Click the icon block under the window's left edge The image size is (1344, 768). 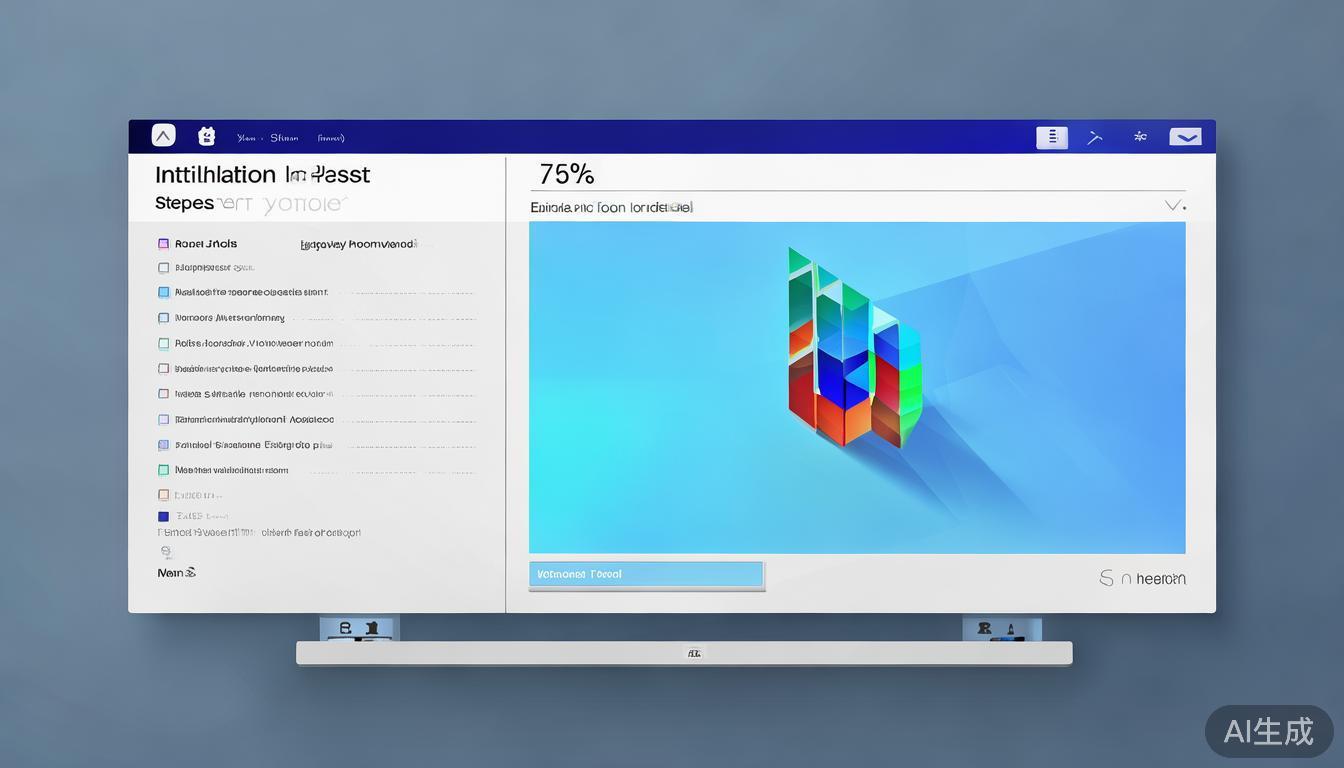359,629
